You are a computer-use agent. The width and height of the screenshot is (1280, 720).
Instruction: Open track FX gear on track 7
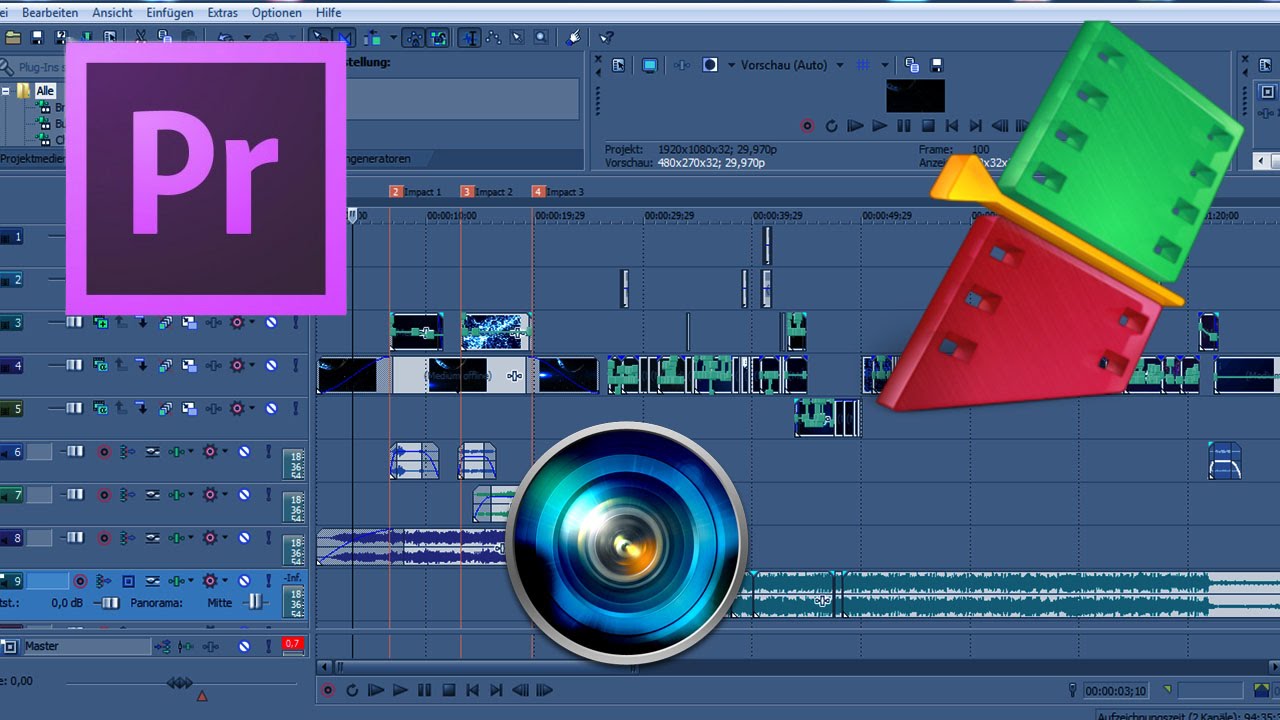click(x=210, y=495)
